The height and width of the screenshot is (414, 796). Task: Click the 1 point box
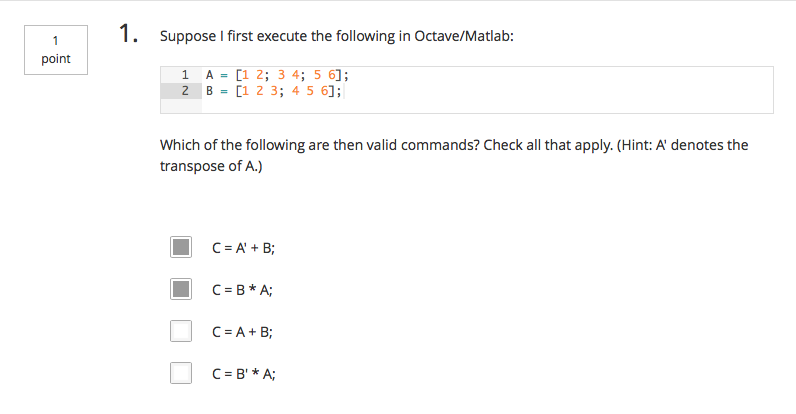pyautogui.click(x=56, y=50)
